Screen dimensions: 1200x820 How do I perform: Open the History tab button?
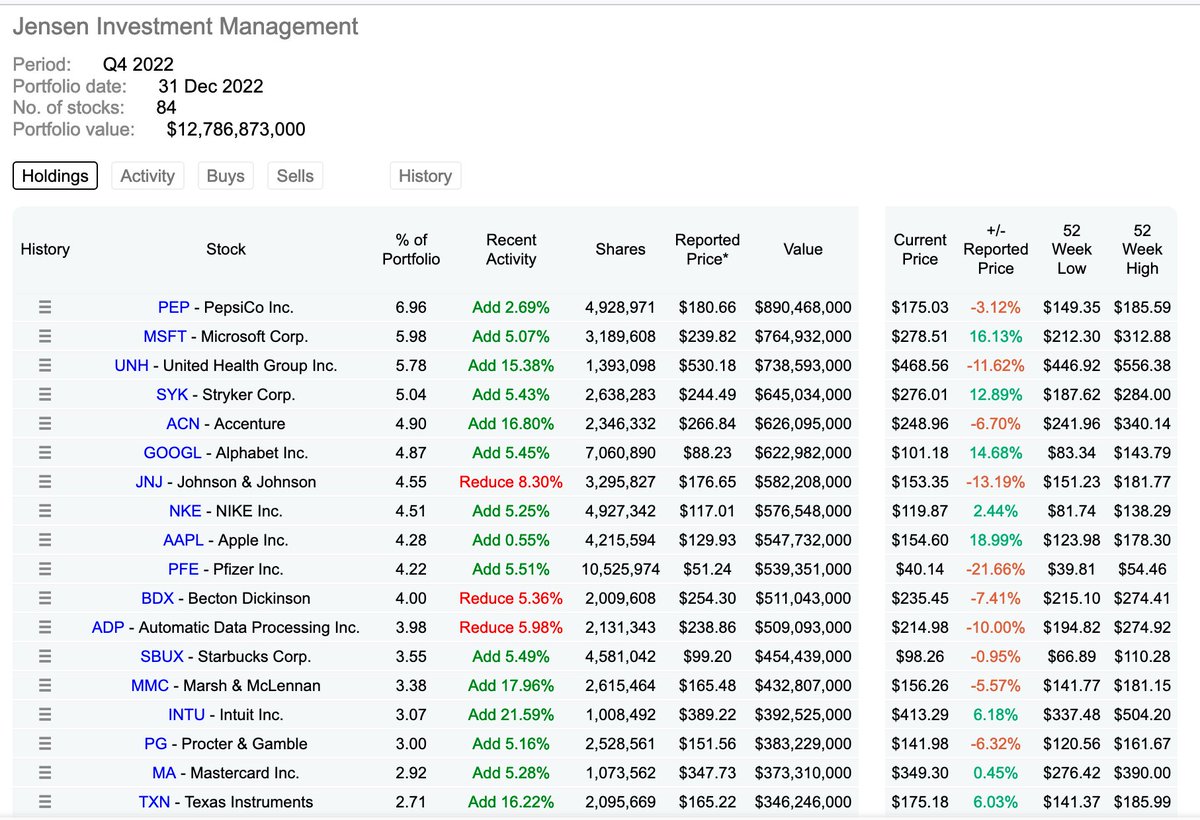pos(425,176)
